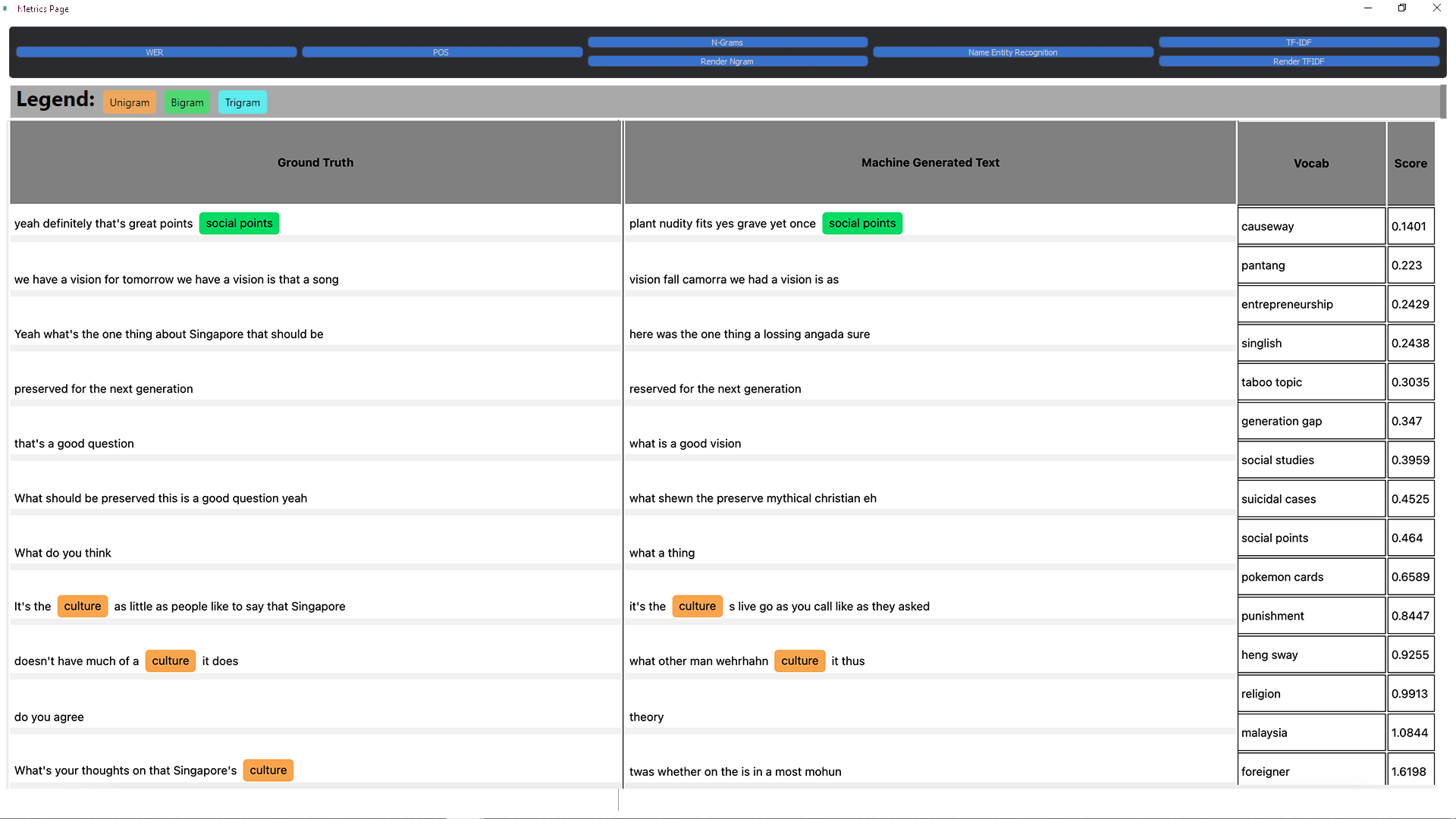Screen dimensions: 1456x819
Task: Click the culture unigram tag in Machine Generated Text
Action: [697, 605]
